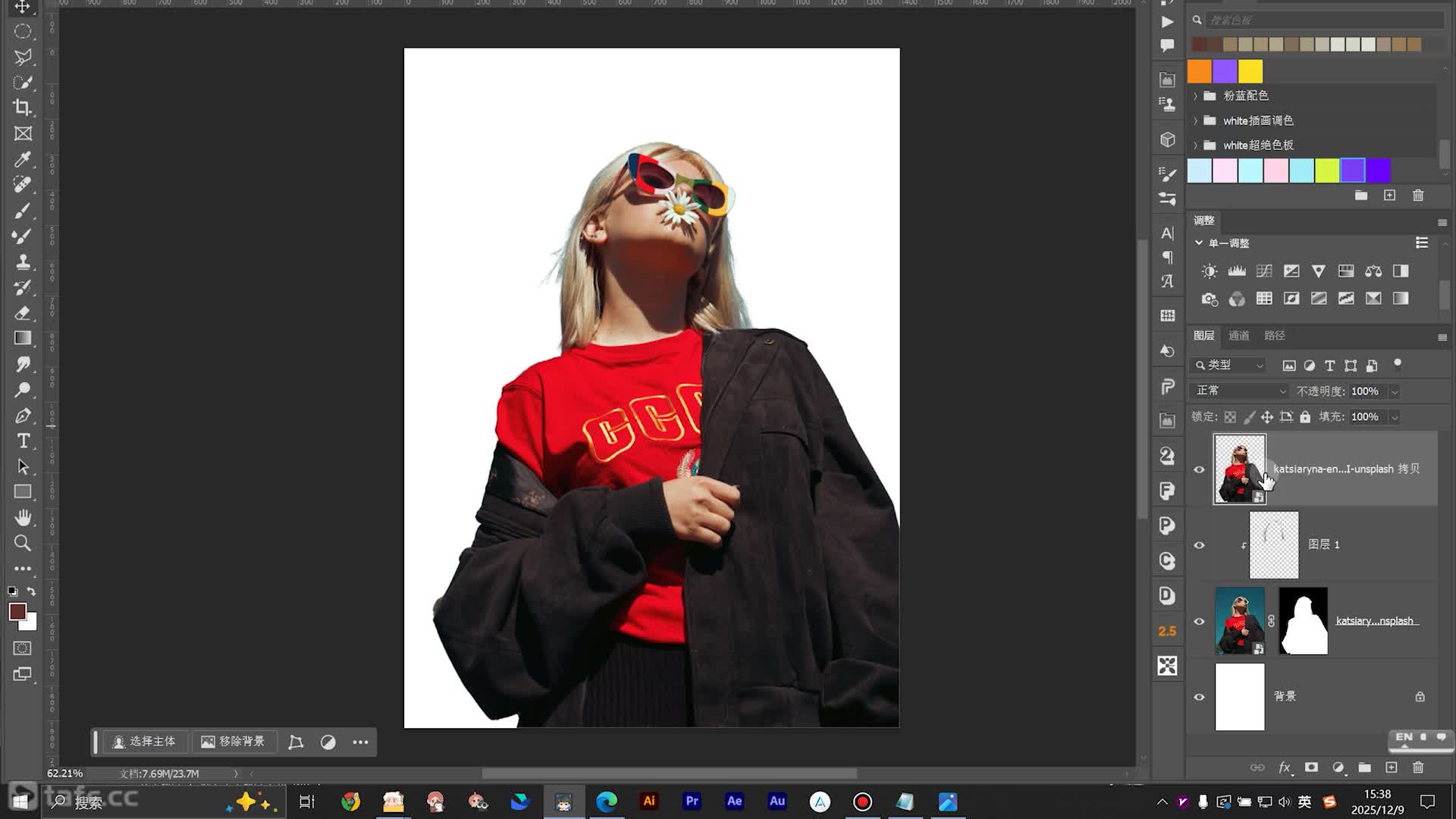Select the Gradient tool
This screenshot has height=819, width=1456.
click(x=23, y=338)
